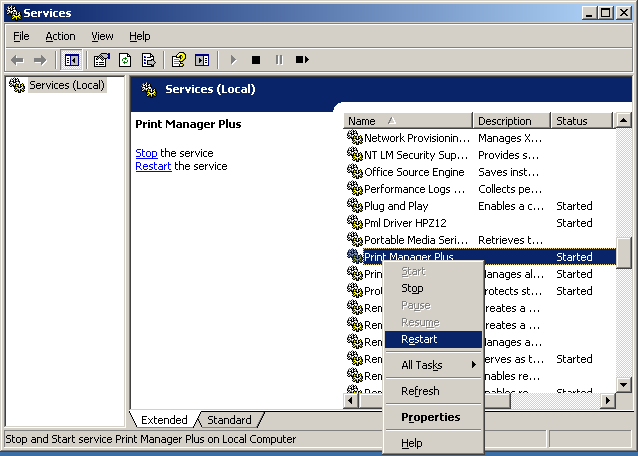
Task: Click the Refresh toolbar icon
Action: (x=125, y=60)
